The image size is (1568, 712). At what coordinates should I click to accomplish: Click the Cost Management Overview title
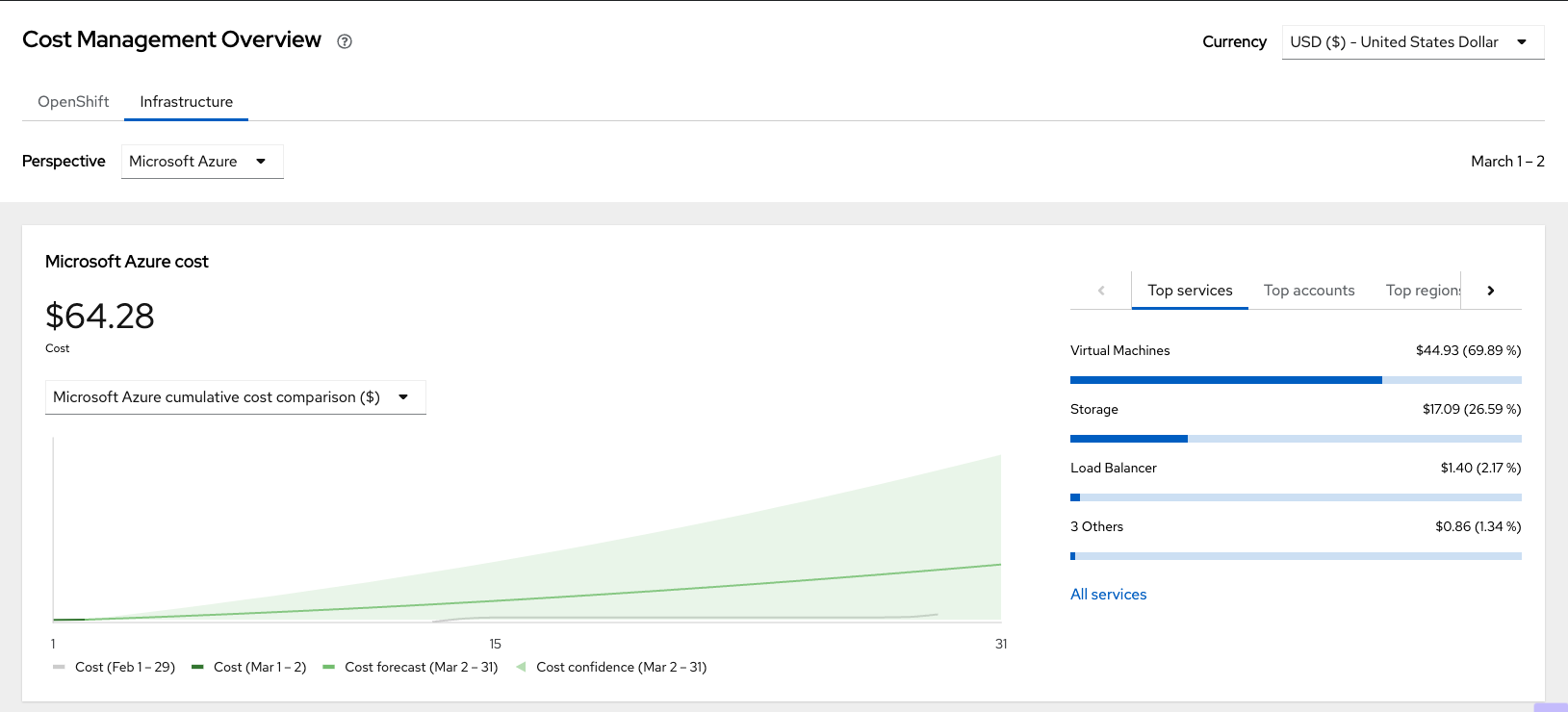[x=171, y=39]
